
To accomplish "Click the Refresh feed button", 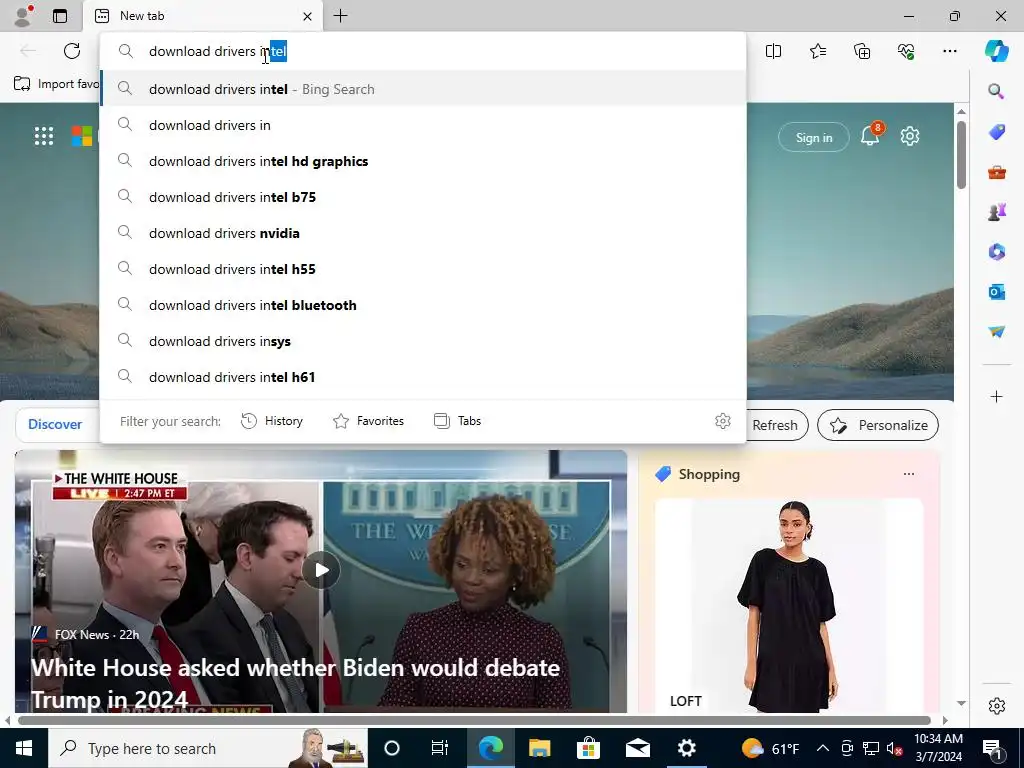I will tap(775, 425).
